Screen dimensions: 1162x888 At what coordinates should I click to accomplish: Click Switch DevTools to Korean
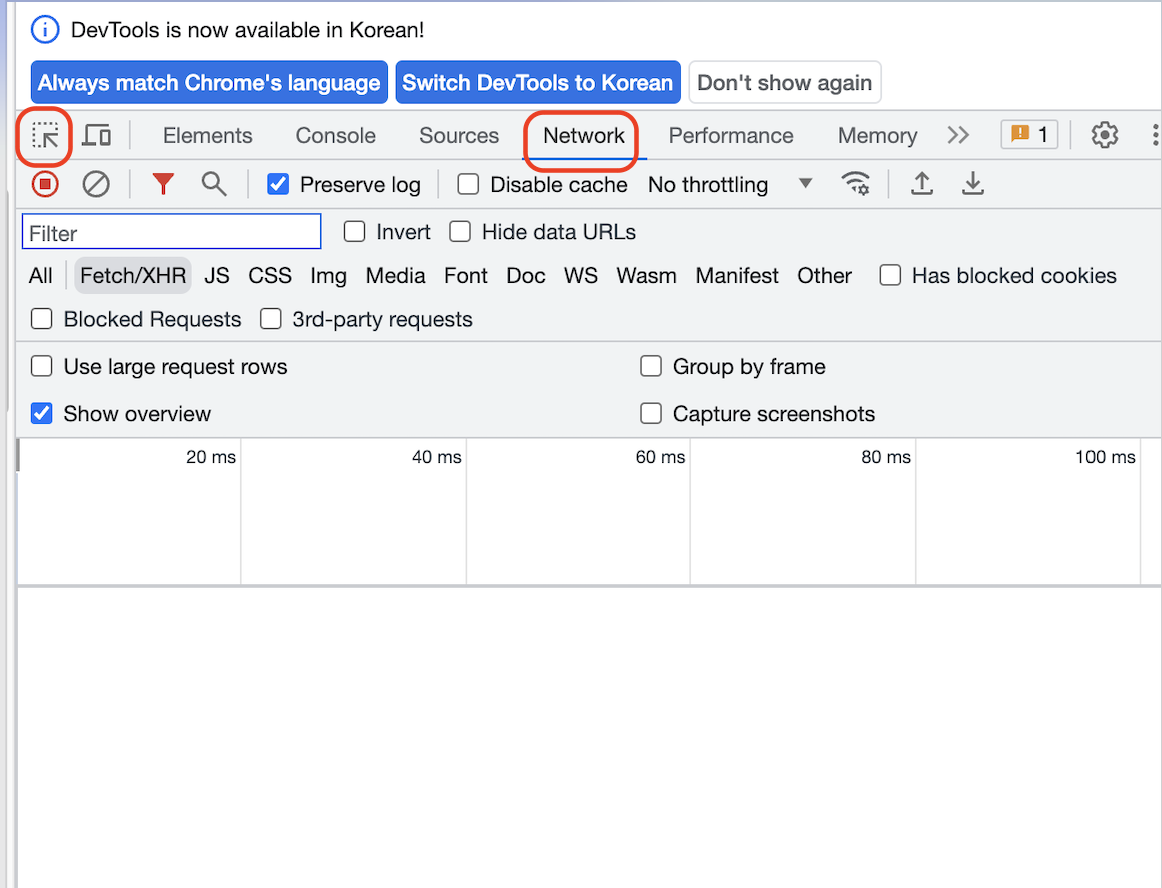538,82
